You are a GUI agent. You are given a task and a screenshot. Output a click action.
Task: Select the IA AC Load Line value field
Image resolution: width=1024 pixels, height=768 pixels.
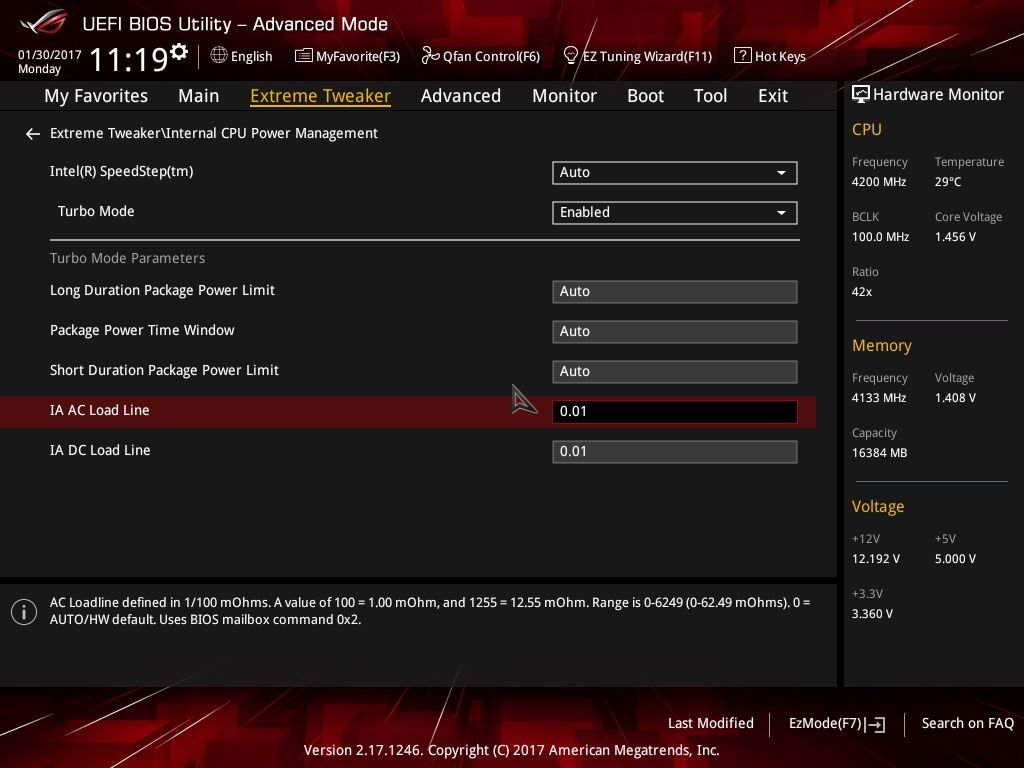point(675,411)
